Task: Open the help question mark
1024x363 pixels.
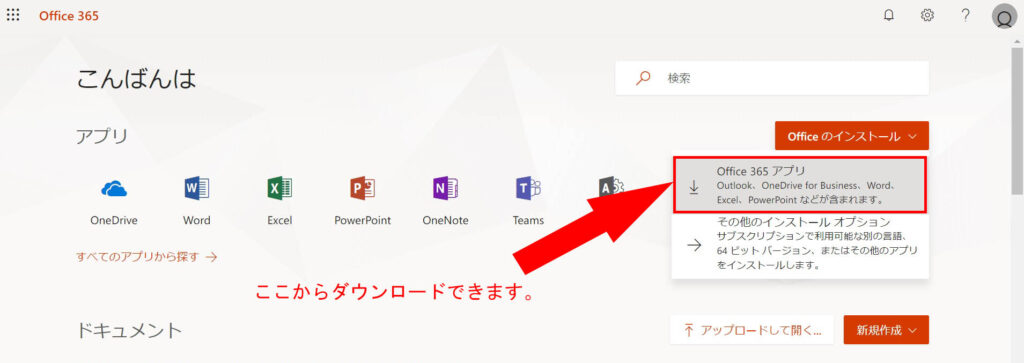Action: (965, 15)
